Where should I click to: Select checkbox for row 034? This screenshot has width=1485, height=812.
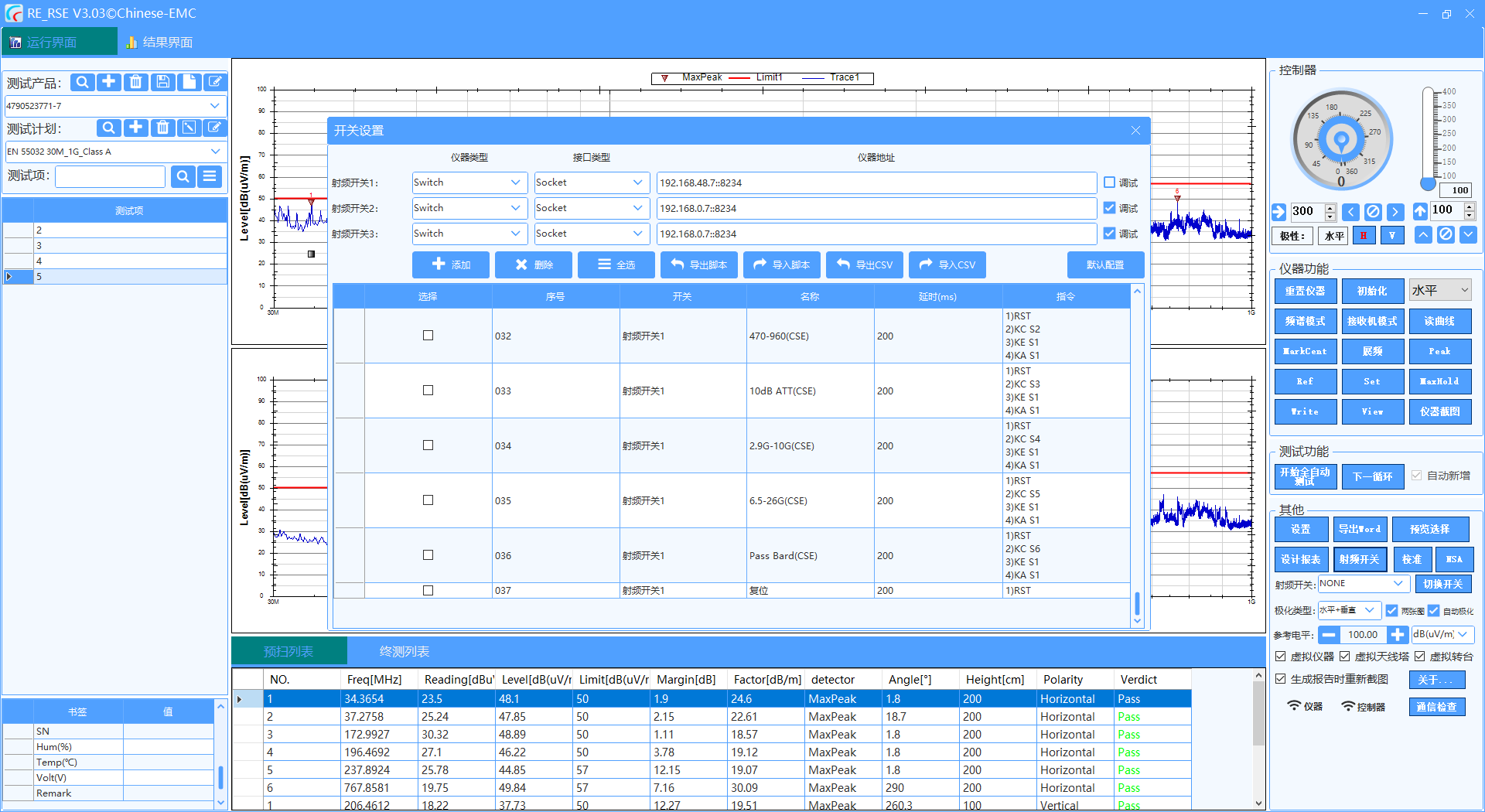pos(428,445)
